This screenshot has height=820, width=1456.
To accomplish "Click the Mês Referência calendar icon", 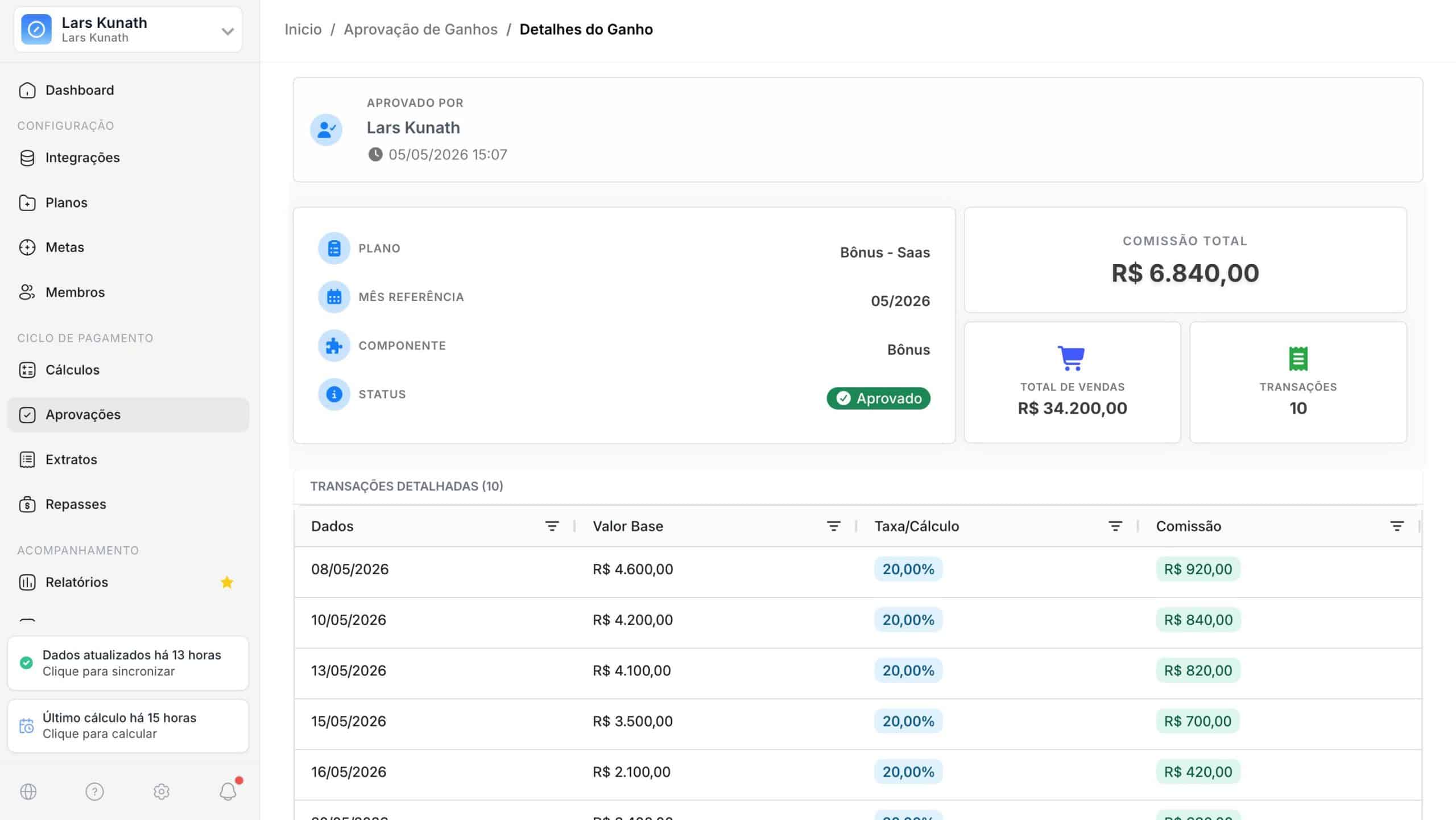I will click(334, 297).
